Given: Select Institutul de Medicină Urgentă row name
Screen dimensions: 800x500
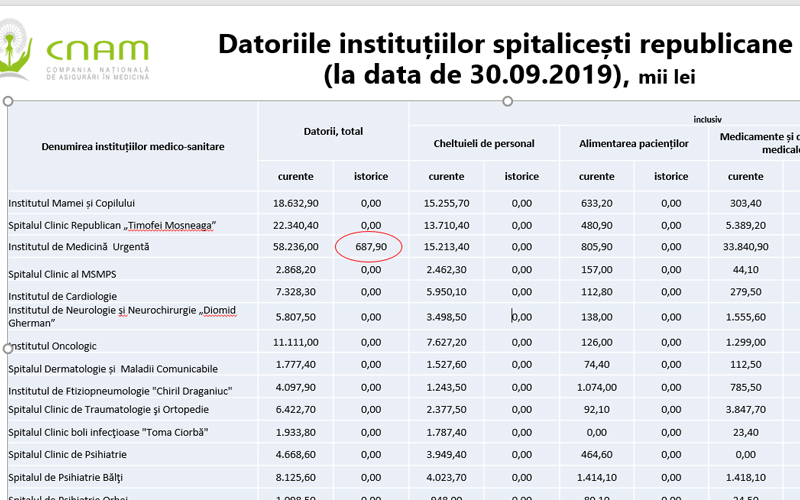Looking at the screenshot, I should pos(79,246).
